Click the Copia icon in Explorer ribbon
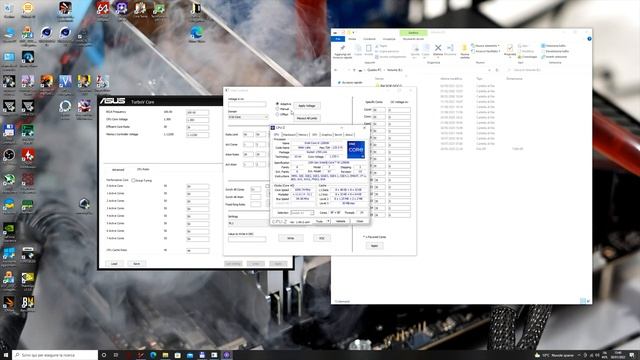The image size is (640, 360). pos(358,48)
